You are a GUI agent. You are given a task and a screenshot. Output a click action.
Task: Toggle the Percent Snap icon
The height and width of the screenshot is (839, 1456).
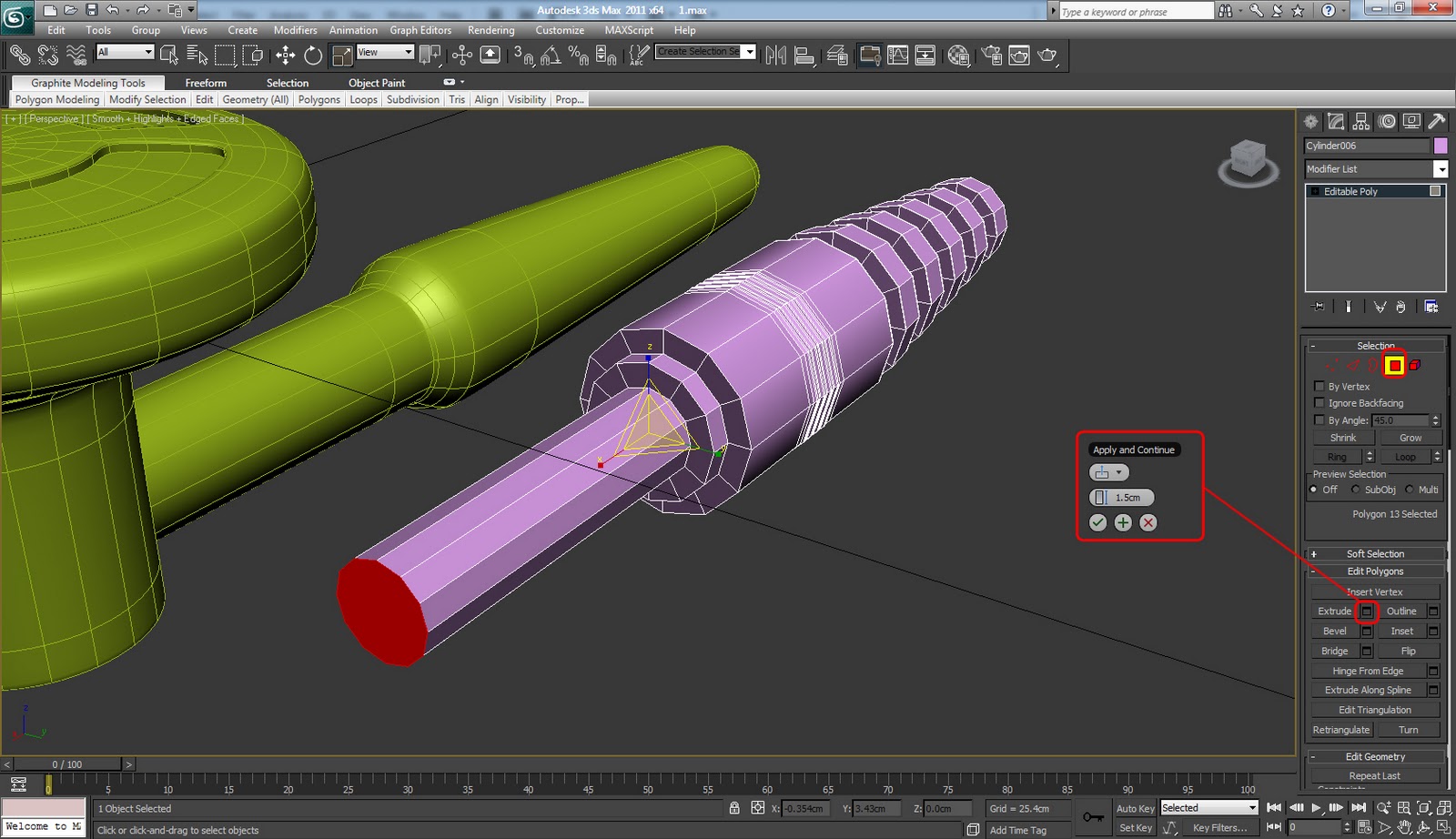578,56
